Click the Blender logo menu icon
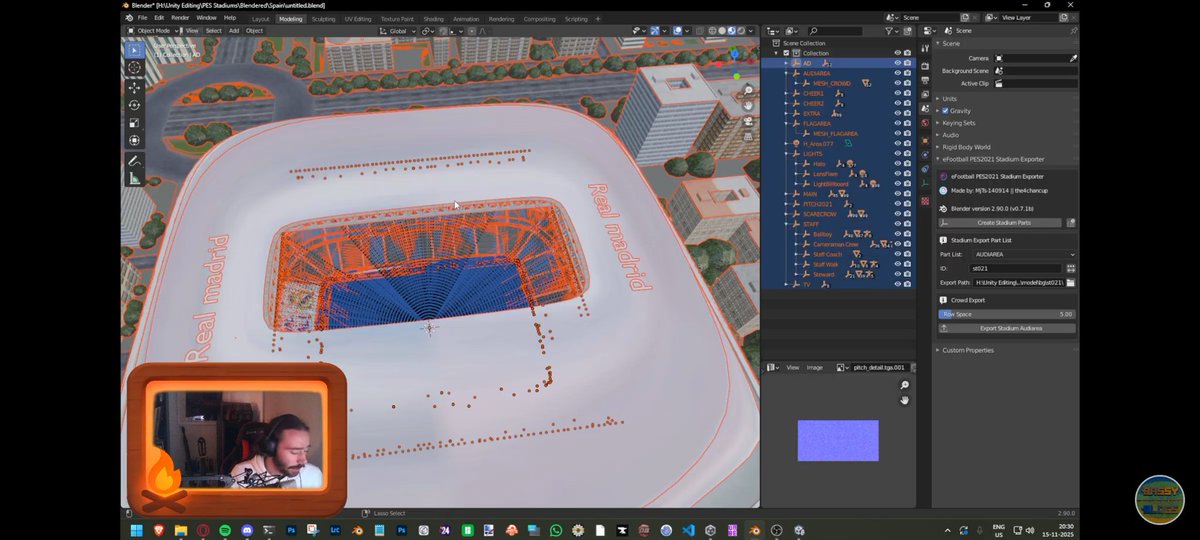Viewport: 1200px width, 540px height. click(x=127, y=18)
